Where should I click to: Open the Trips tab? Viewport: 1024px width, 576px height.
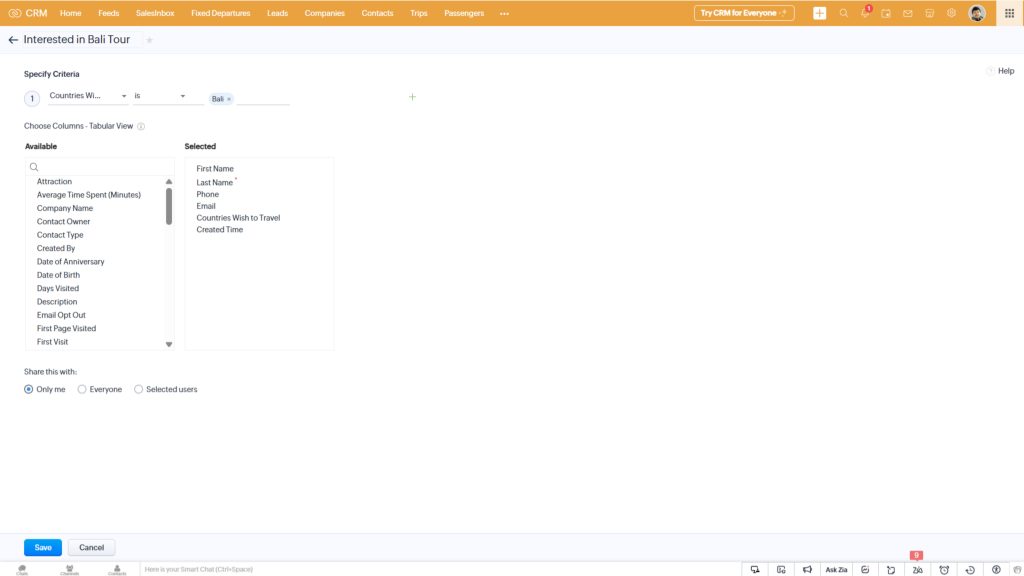(419, 13)
